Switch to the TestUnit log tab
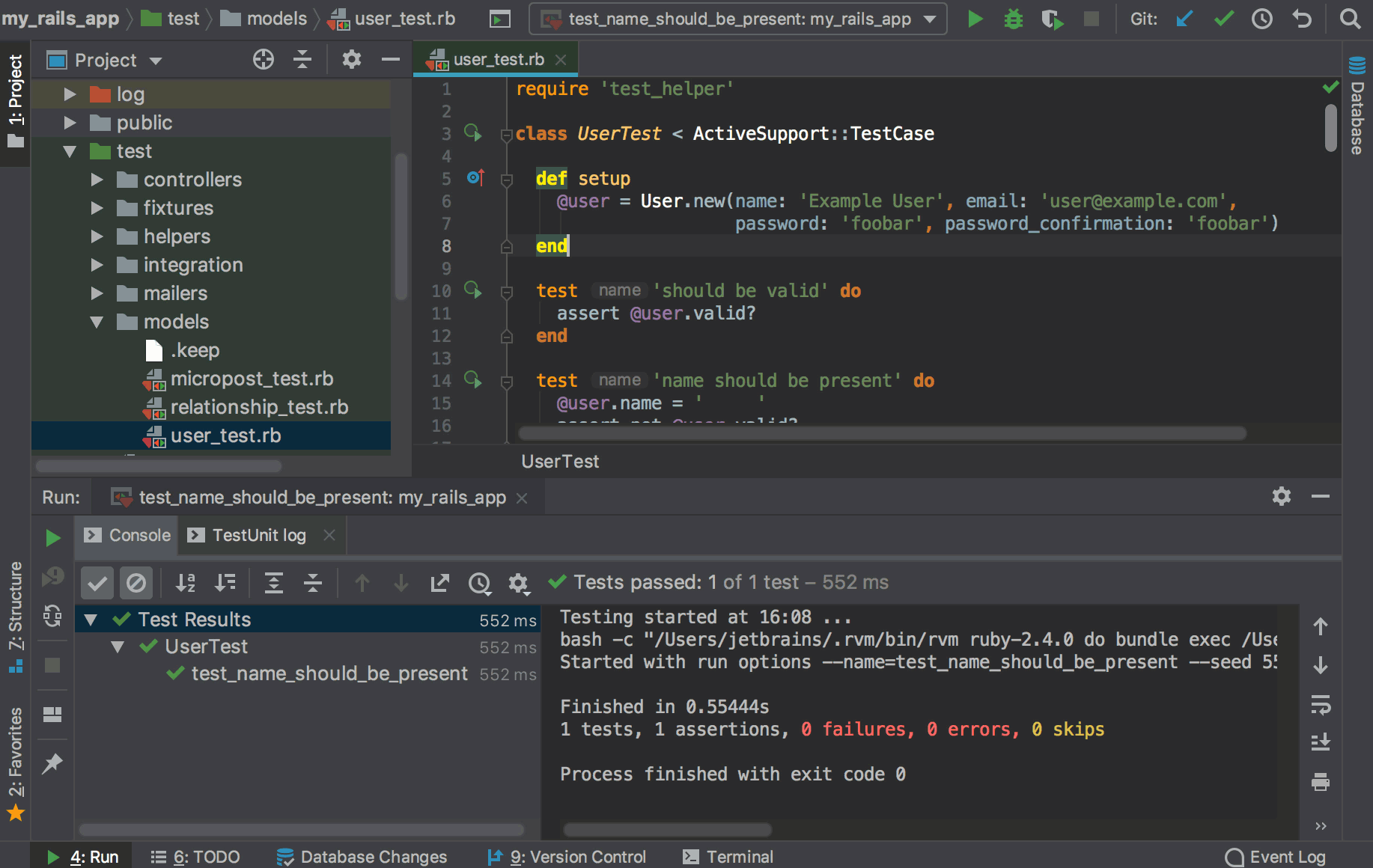 tap(259, 535)
